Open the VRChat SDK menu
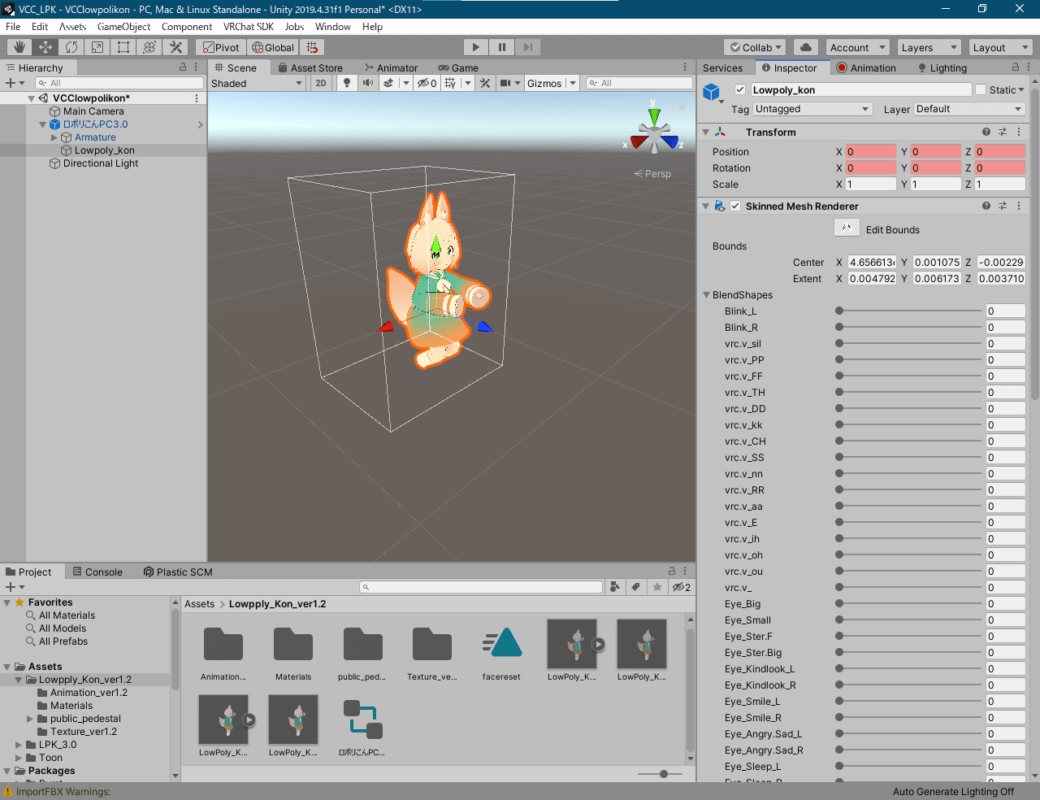1040x800 pixels. (250, 26)
